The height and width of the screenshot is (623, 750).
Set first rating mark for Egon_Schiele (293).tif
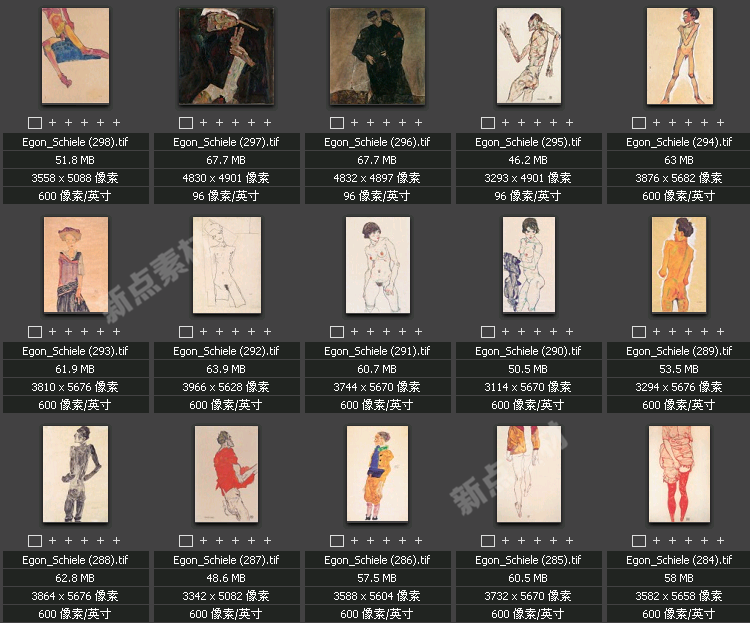click(53, 331)
